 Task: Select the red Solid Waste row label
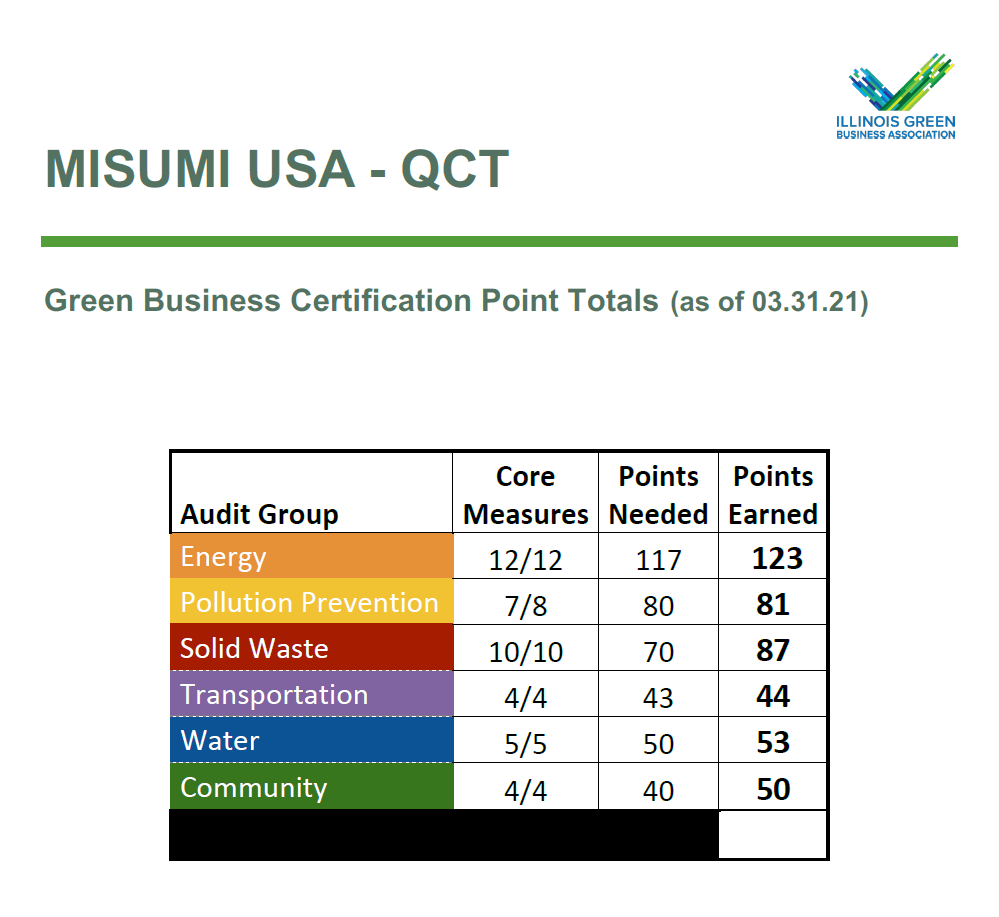click(x=312, y=647)
